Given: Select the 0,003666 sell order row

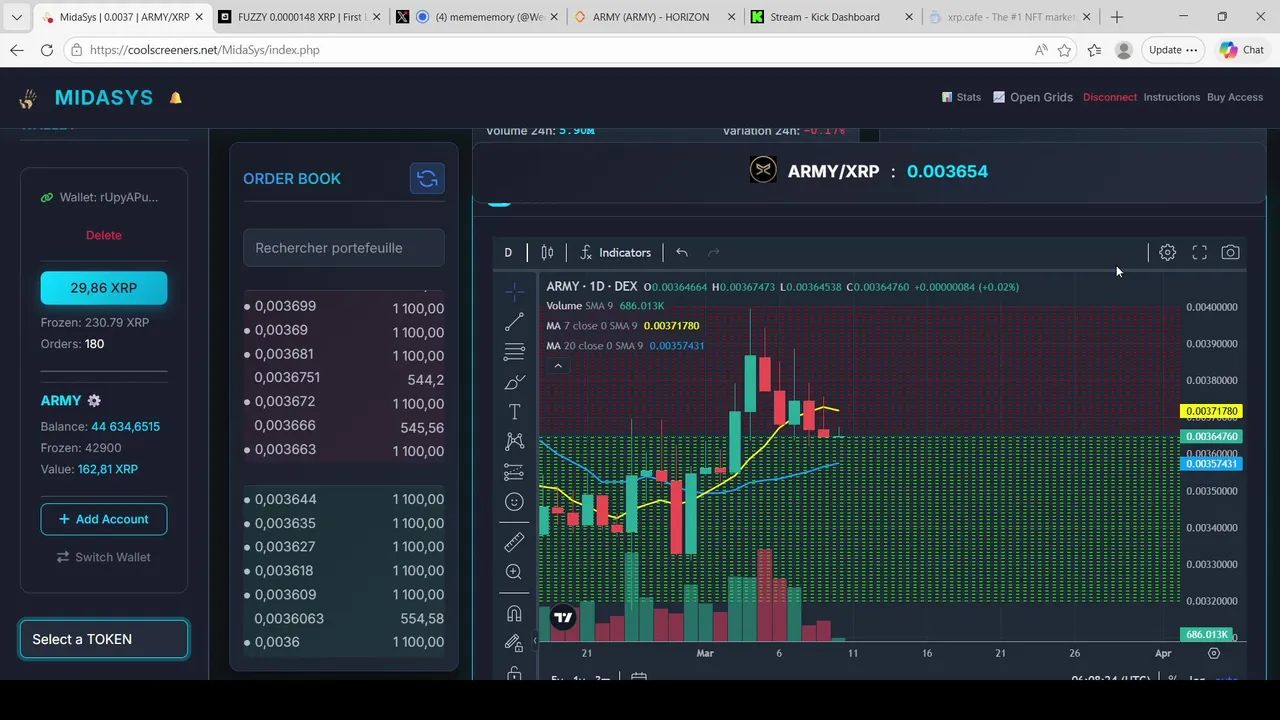Looking at the screenshot, I should point(344,427).
